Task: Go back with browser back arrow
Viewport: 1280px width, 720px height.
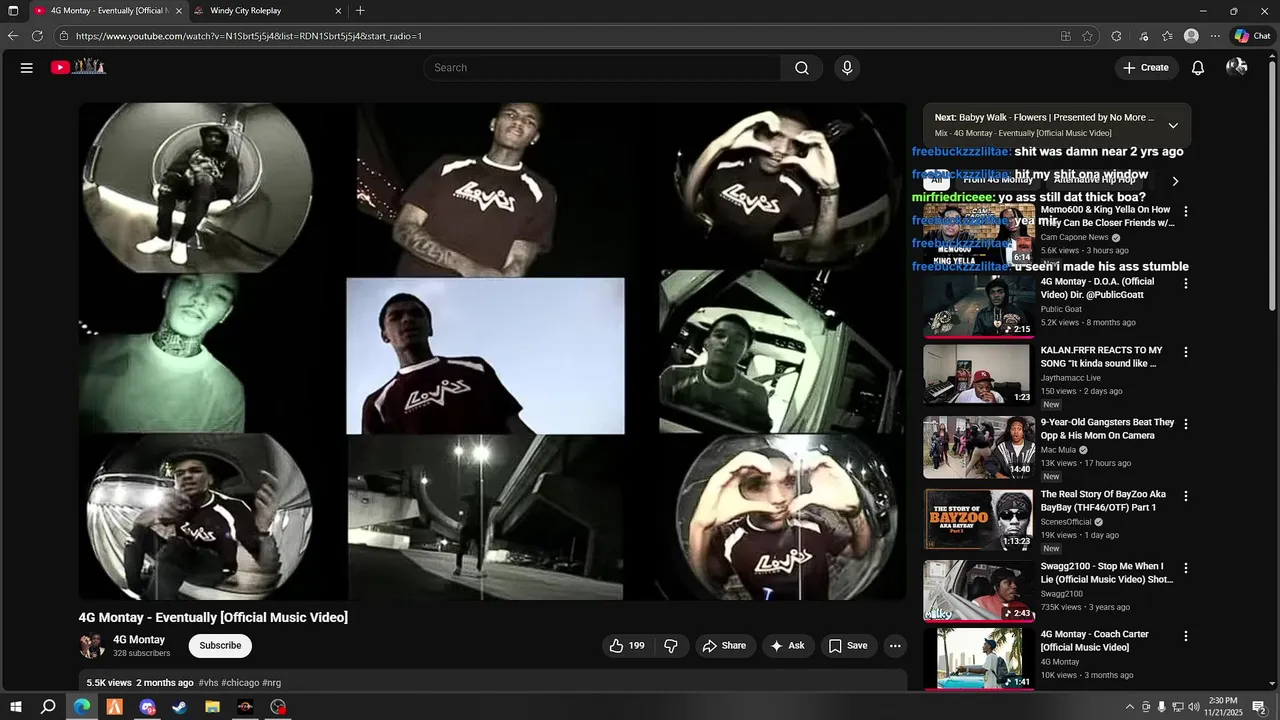Action: point(13,36)
